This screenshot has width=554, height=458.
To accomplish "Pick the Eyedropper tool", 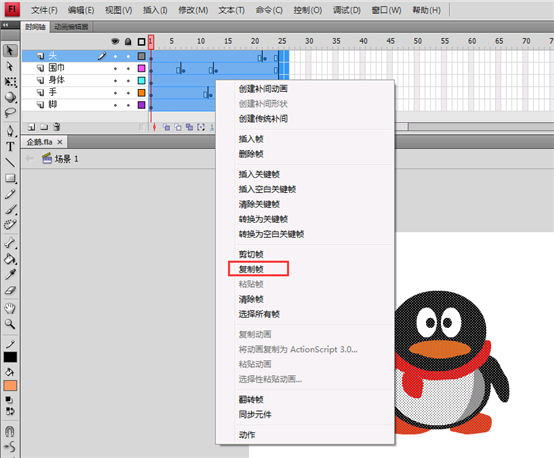I will pos(10,275).
